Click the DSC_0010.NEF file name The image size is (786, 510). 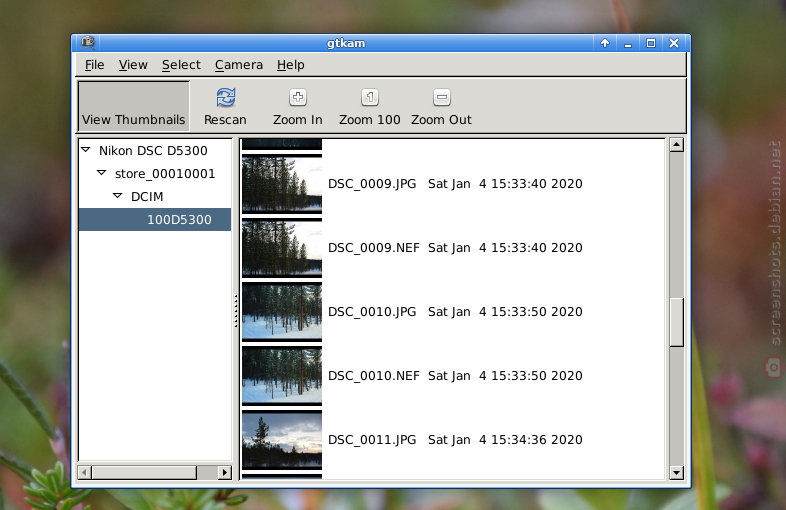tap(373, 376)
